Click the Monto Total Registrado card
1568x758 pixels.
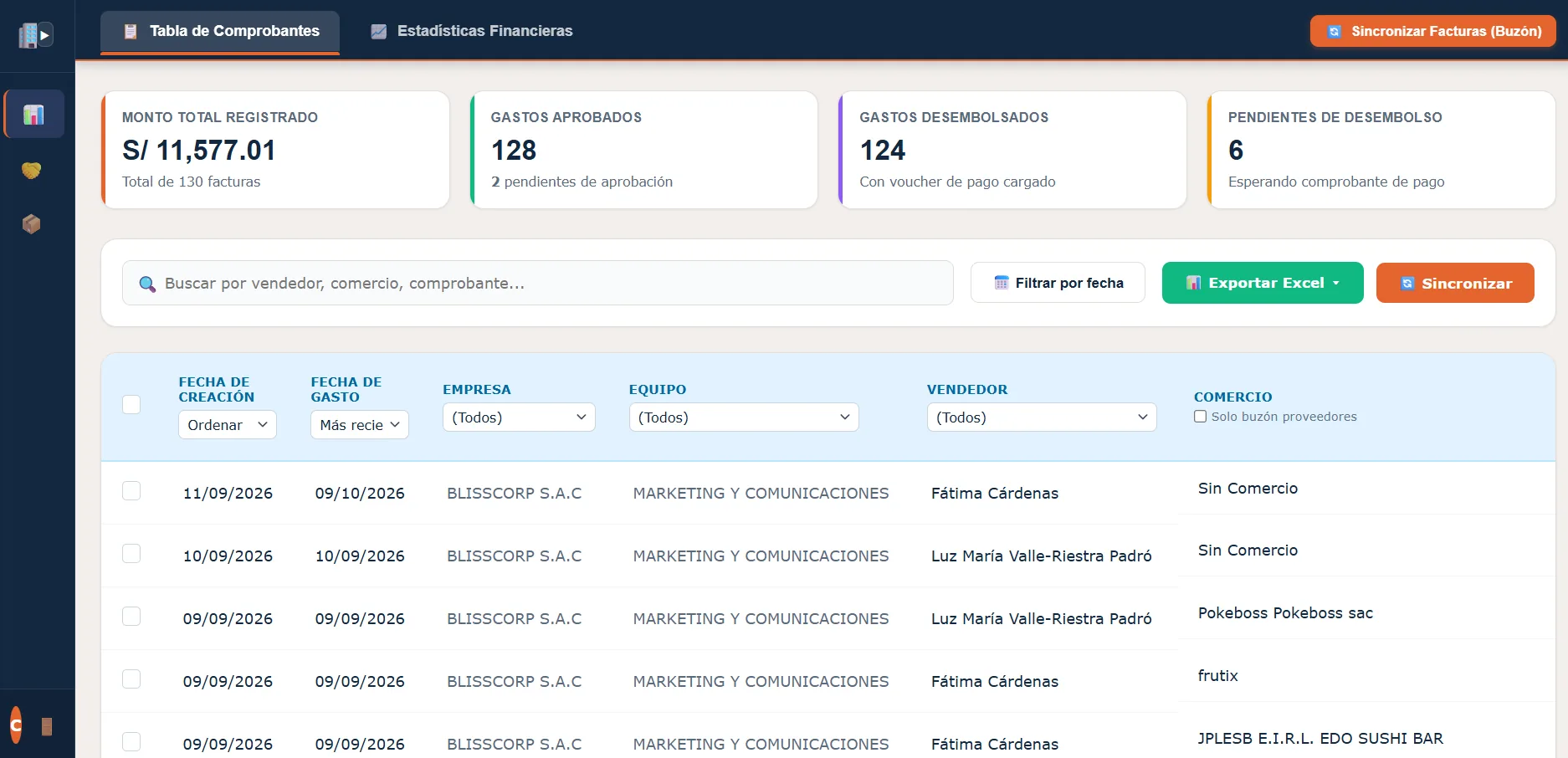[x=275, y=150]
